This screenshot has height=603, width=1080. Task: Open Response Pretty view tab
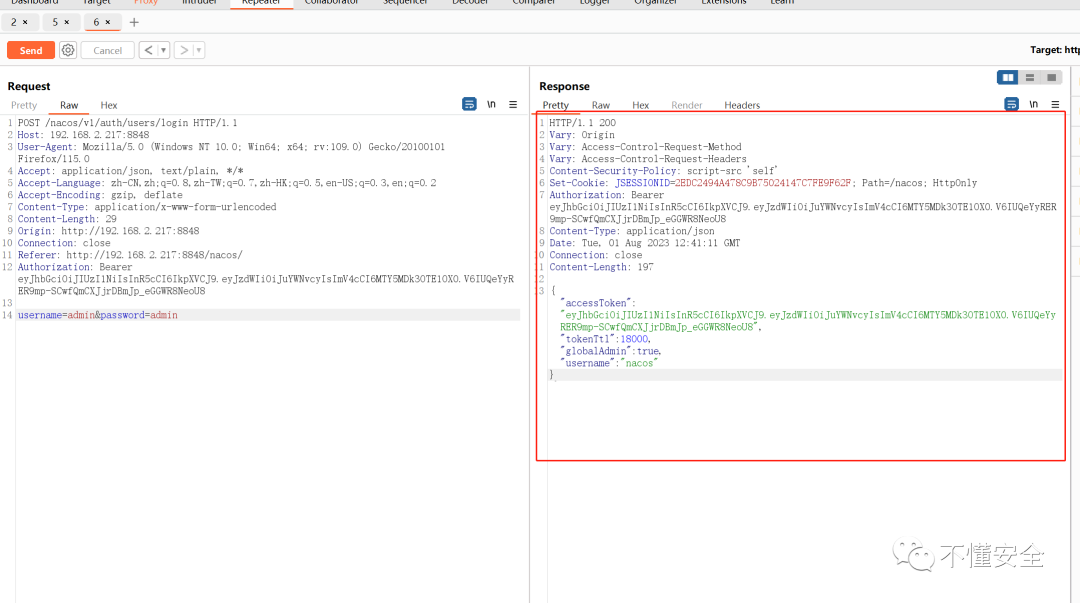click(556, 105)
